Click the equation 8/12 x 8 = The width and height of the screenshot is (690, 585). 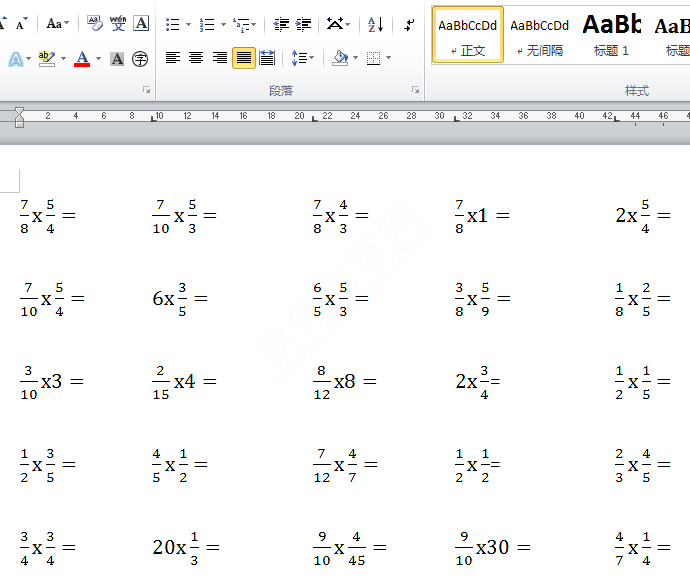[345, 382]
